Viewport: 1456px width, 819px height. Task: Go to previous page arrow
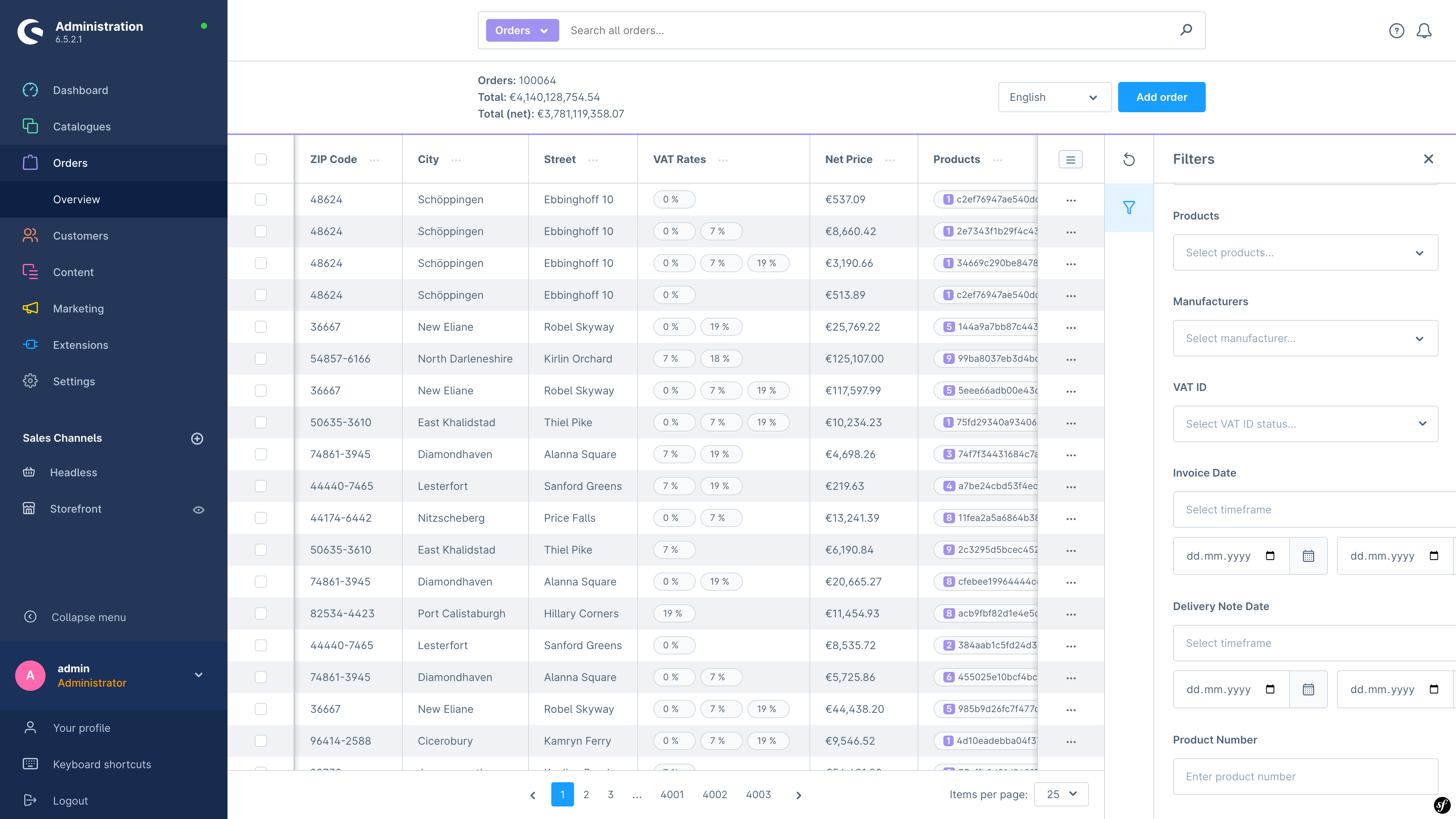click(532, 795)
